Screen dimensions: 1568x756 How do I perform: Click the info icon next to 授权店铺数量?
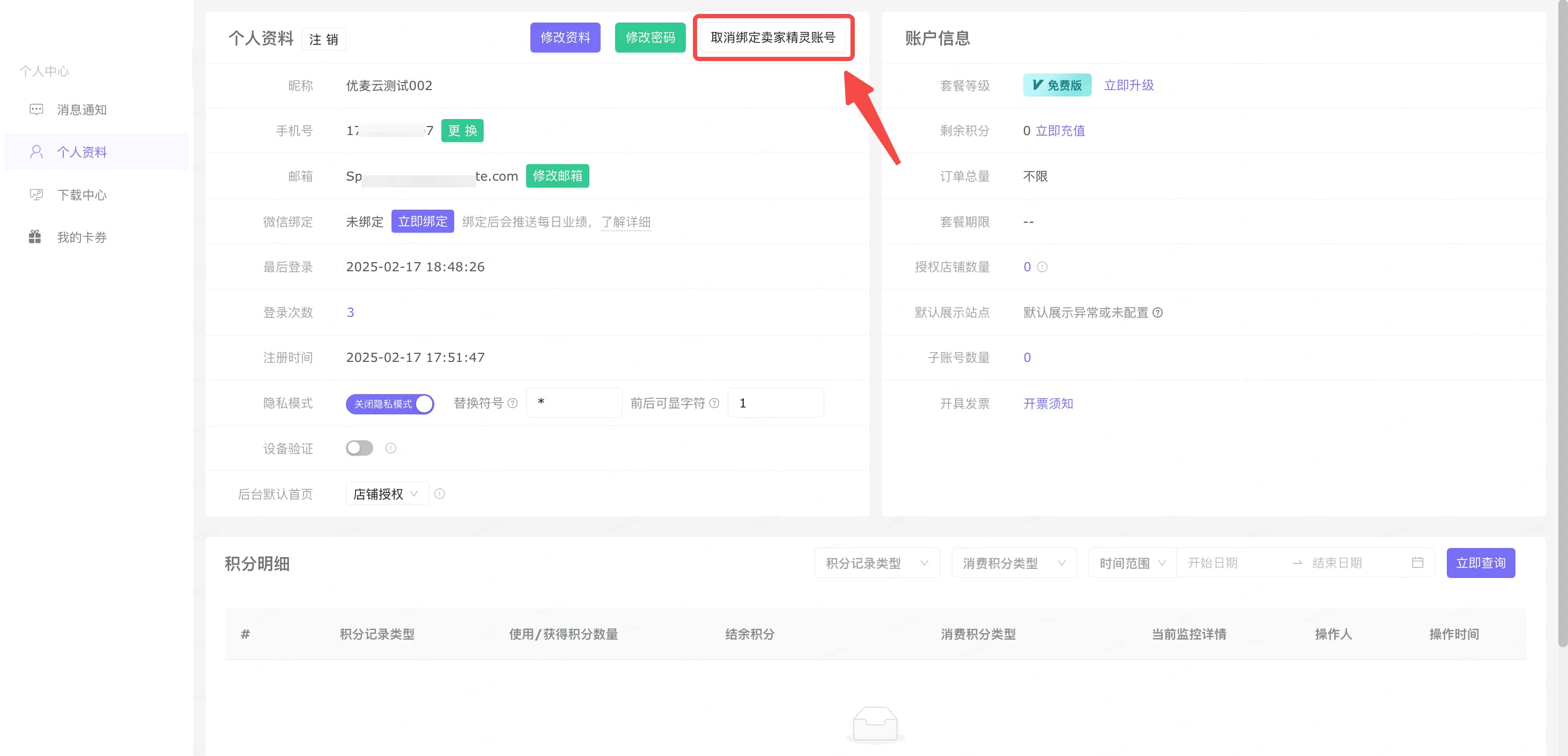[1042, 266]
